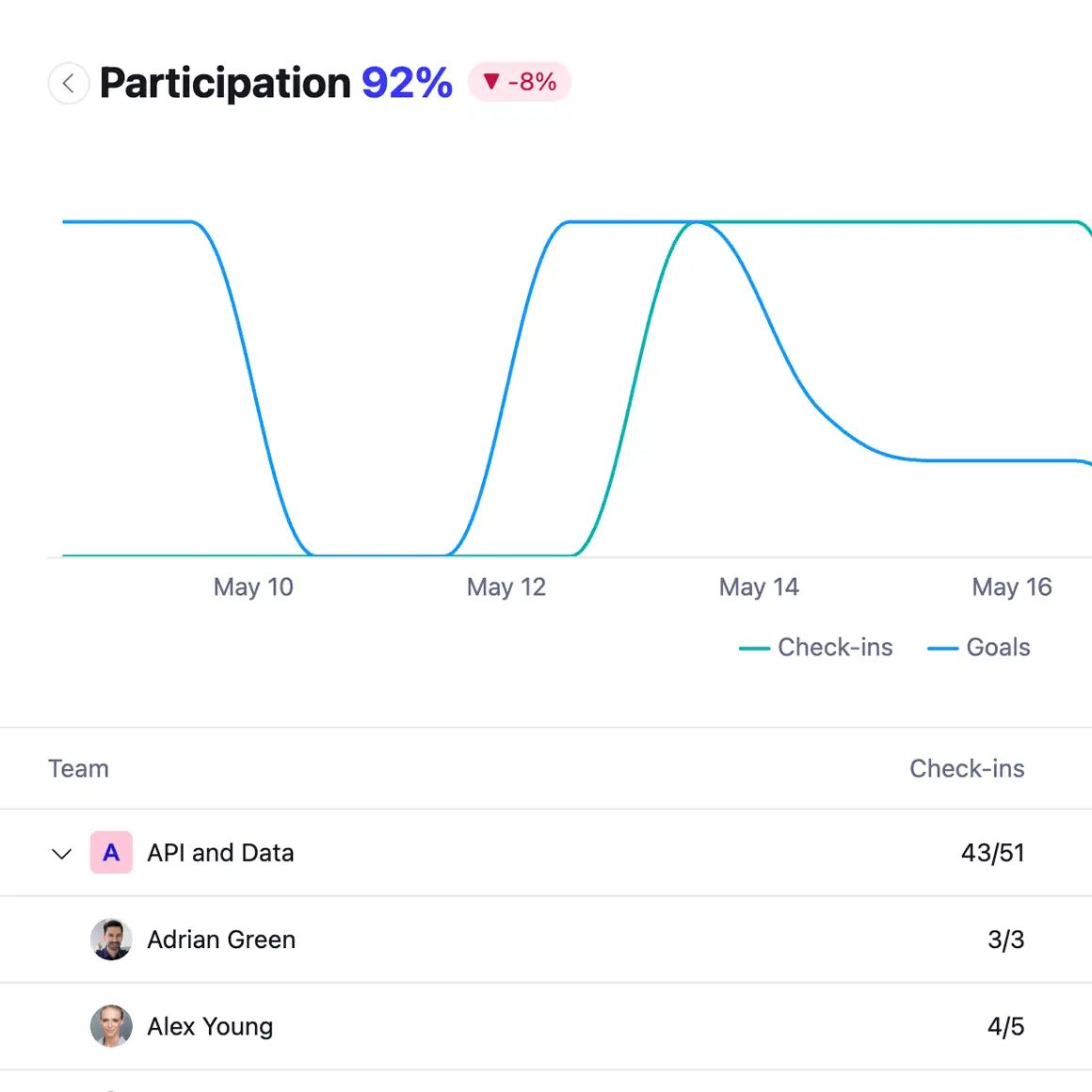Image resolution: width=1092 pixels, height=1092 pixels.
Task: Click the red downward triangle indicator
Action: pyautogui.click(x=490, y=83)
